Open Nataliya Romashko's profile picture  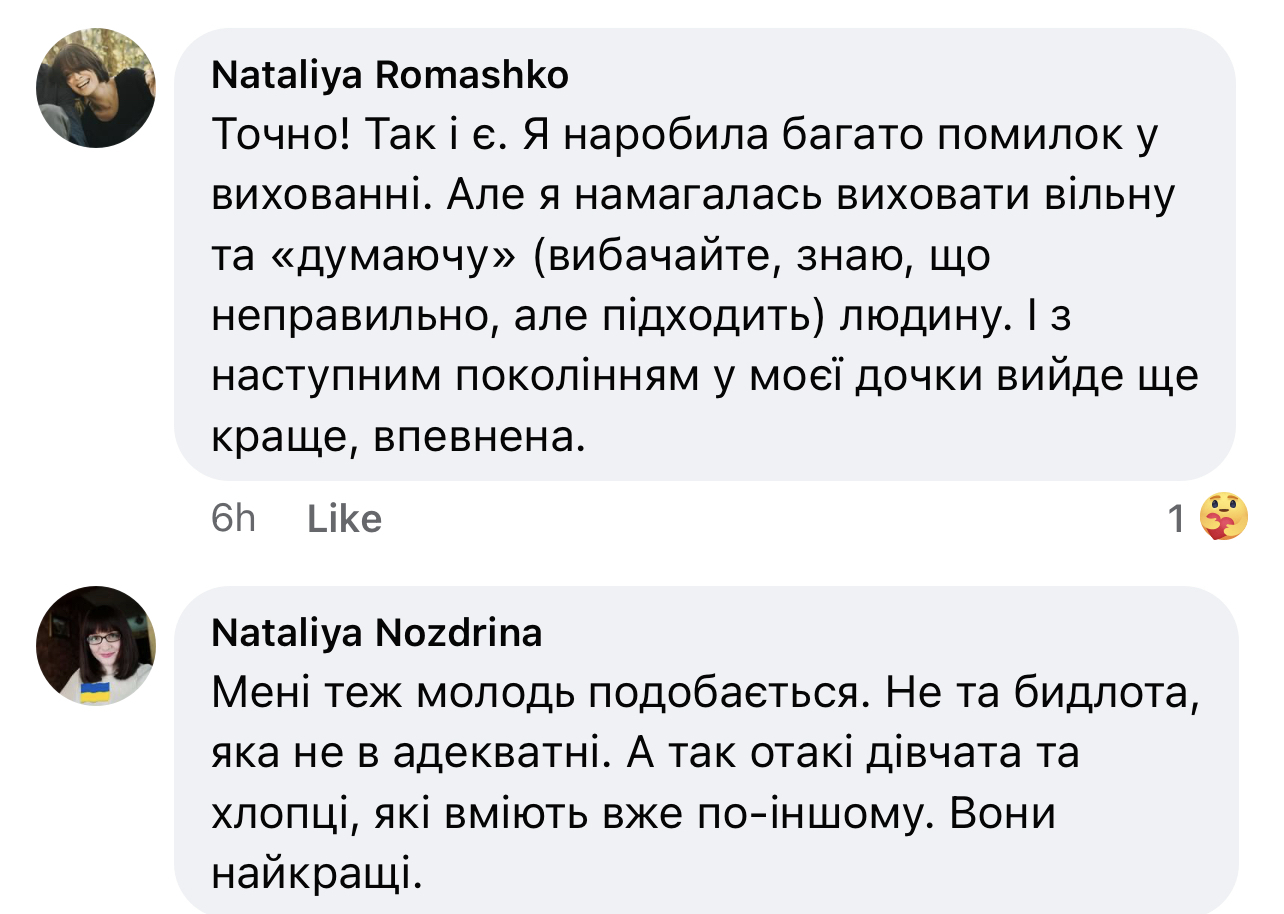tap(96, 88)
